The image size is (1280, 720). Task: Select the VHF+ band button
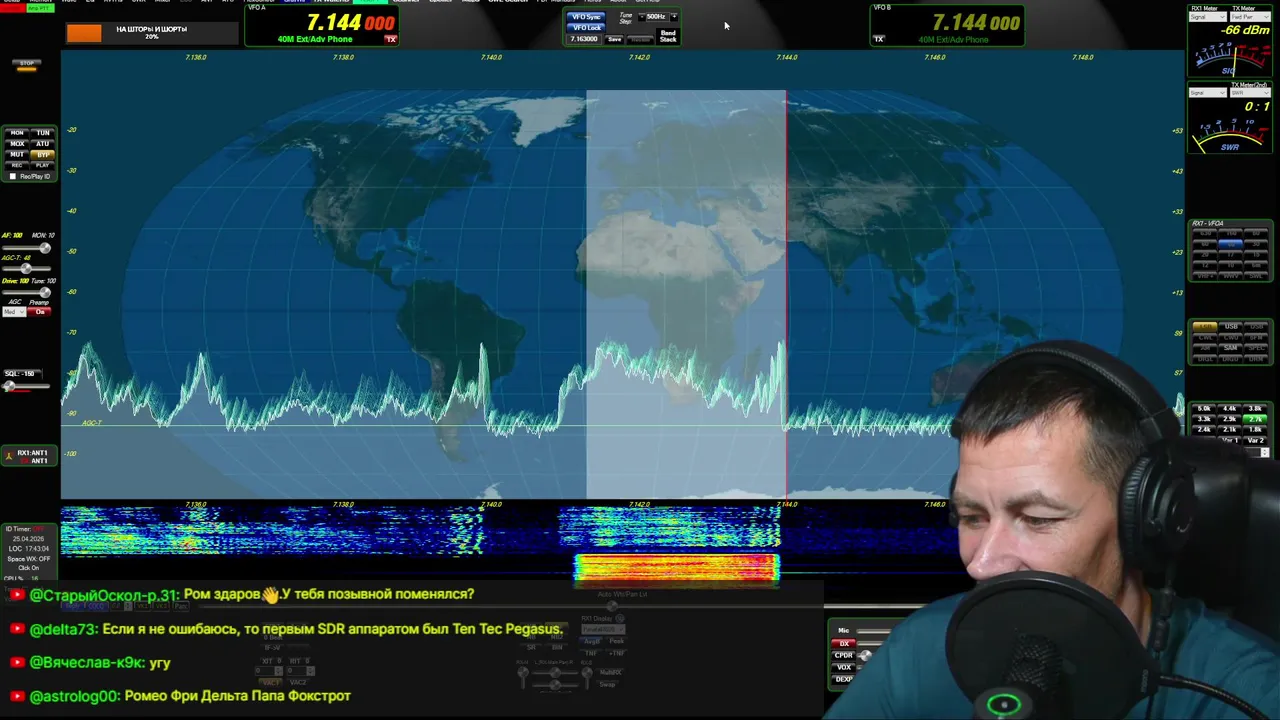(x=1205, y=276)
